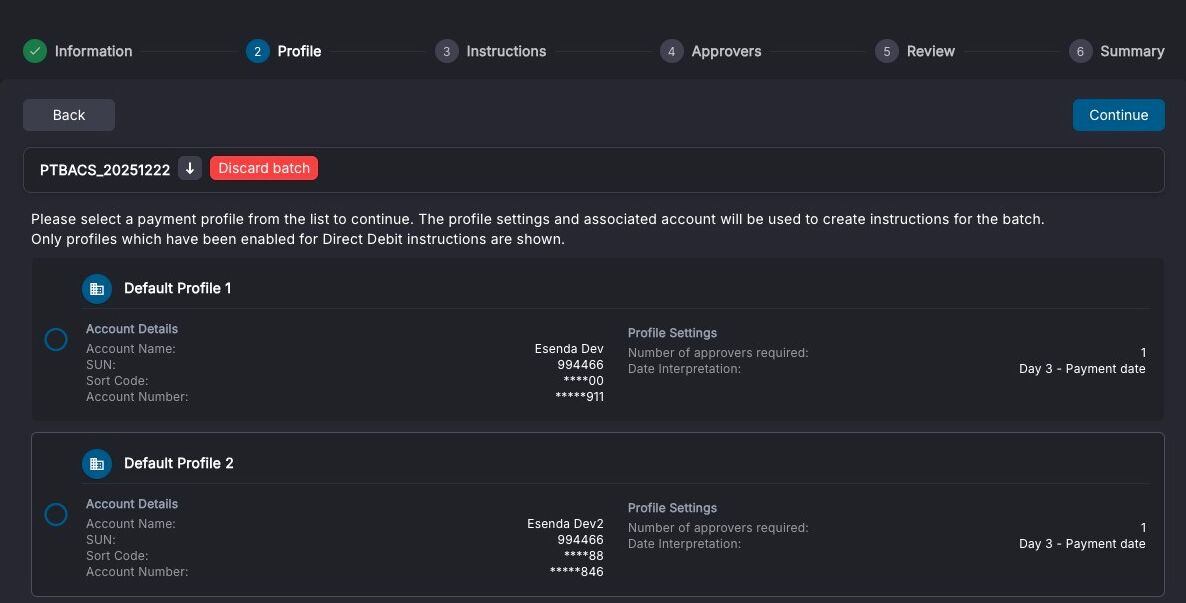Click the red Discard batch button
The image size is (1186, 603).
click(x=264, y=168)
